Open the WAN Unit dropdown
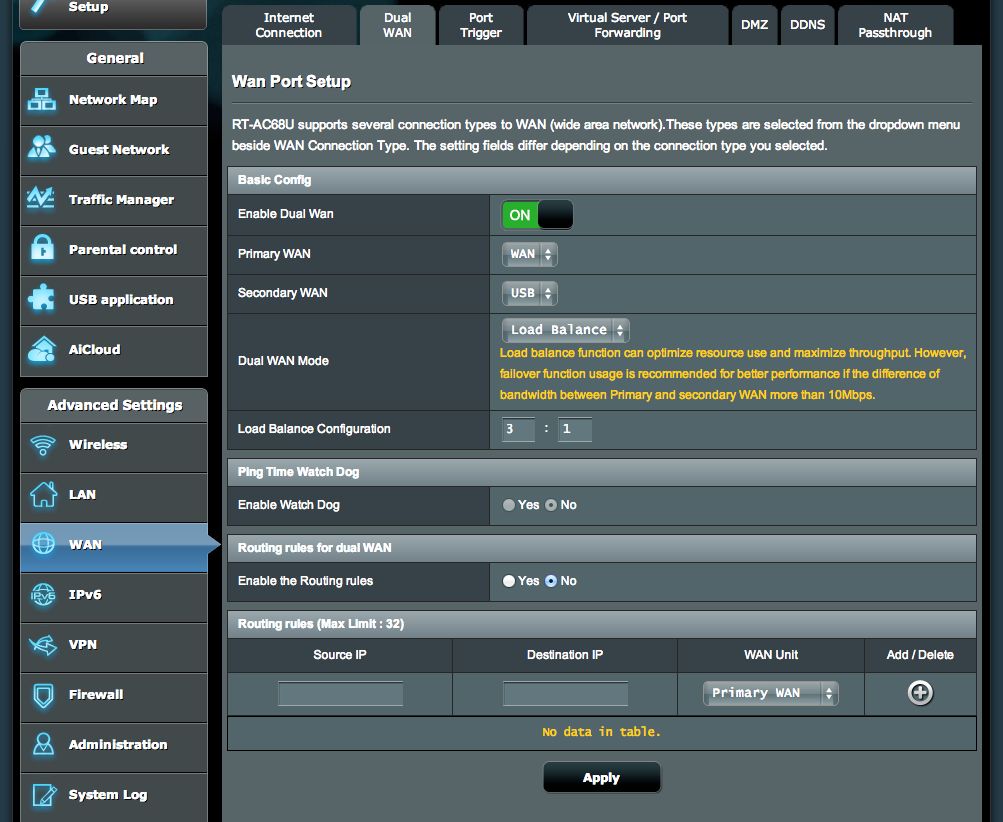Screen dimensions: 1003x822 pyautogui.click(x=770, y=693)
